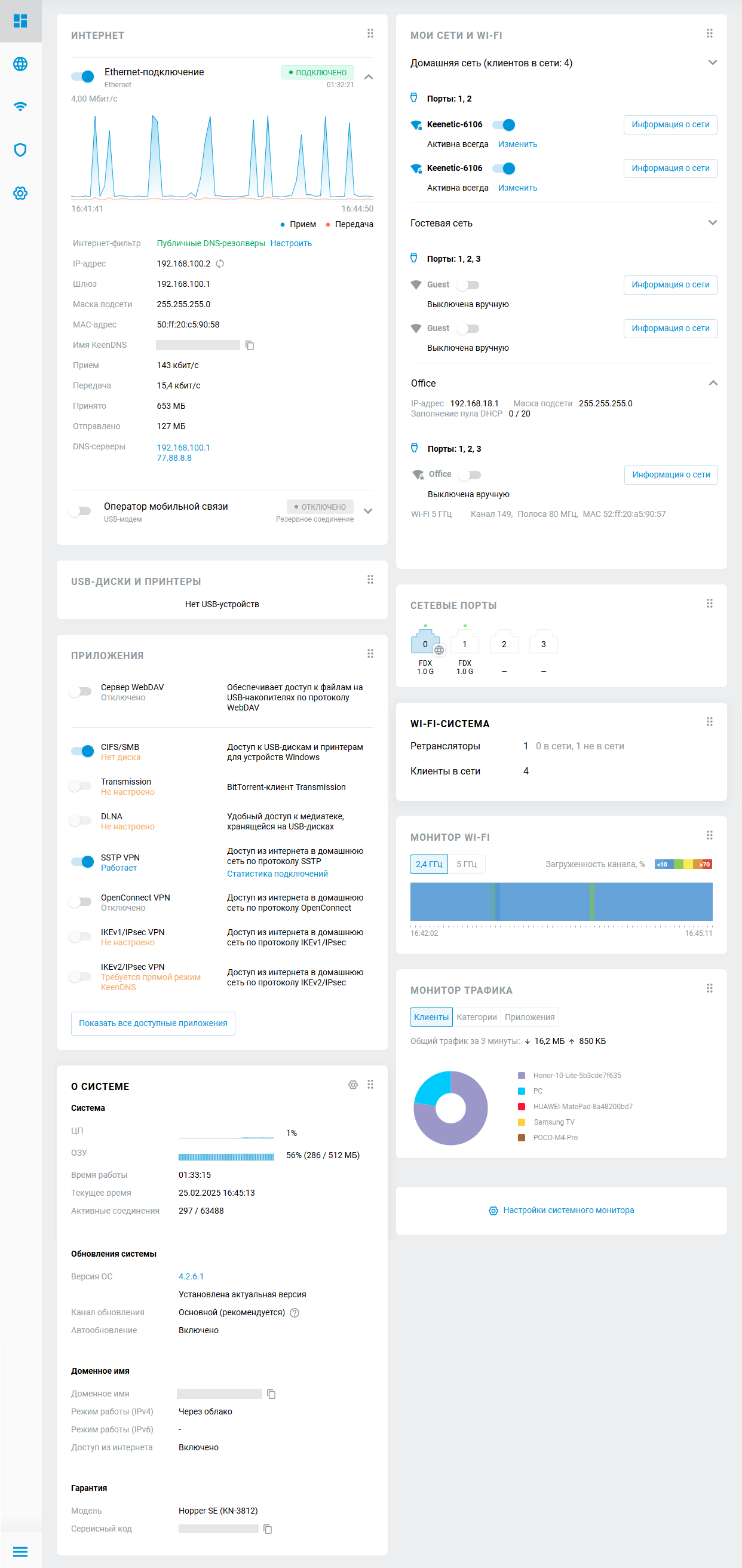Viewport: 742px width, 1568px height.
Task: Open the Wi-Fi networks sidebar section
Action: point(20,107)
